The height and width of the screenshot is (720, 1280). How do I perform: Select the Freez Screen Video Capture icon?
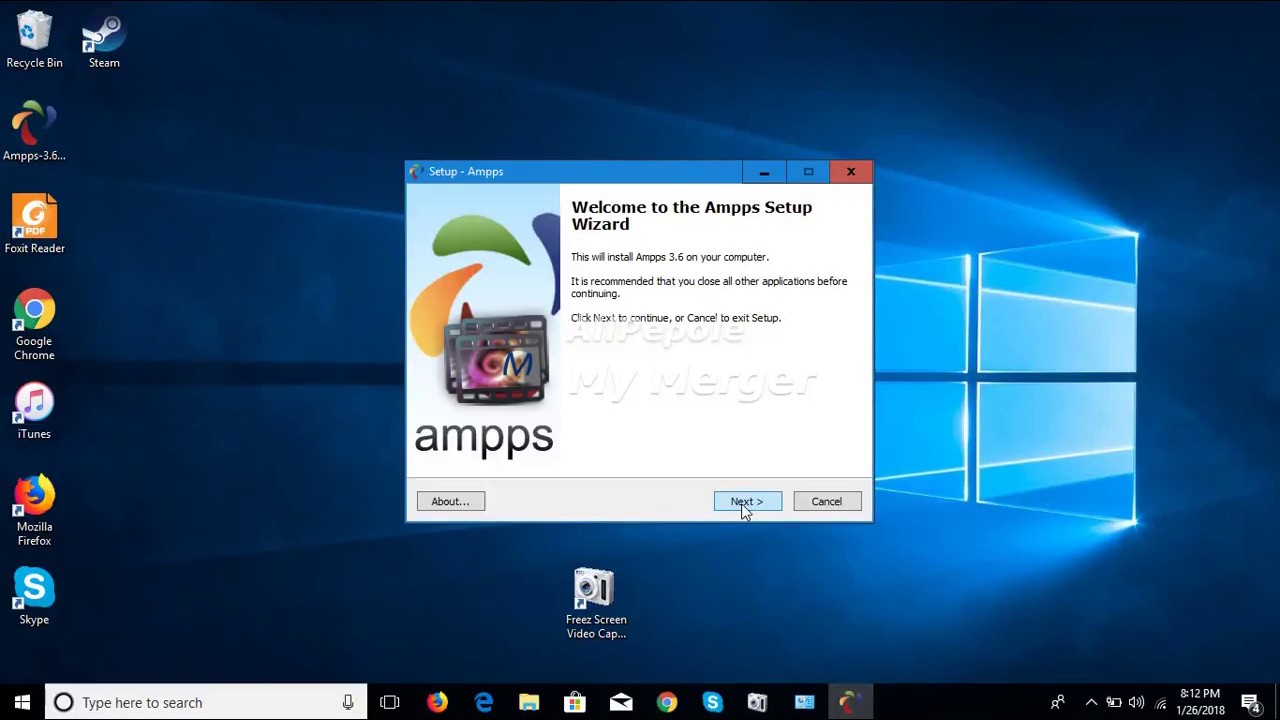[x=596, y=604]
